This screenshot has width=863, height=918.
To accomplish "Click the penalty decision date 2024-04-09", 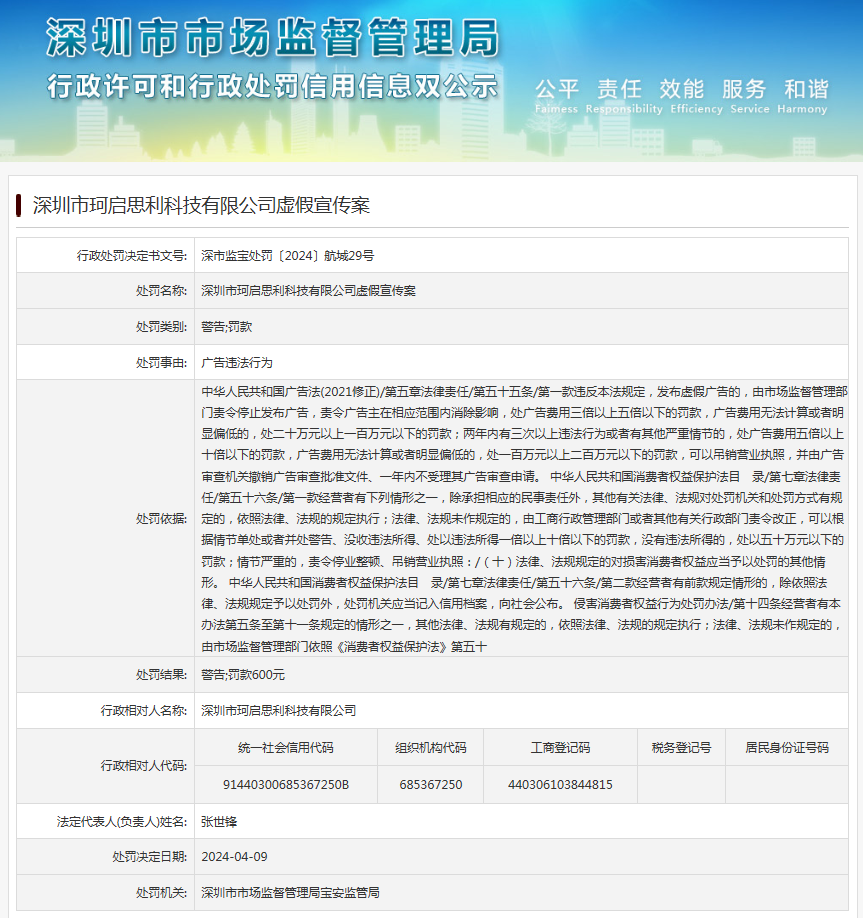I will [234, 857].
